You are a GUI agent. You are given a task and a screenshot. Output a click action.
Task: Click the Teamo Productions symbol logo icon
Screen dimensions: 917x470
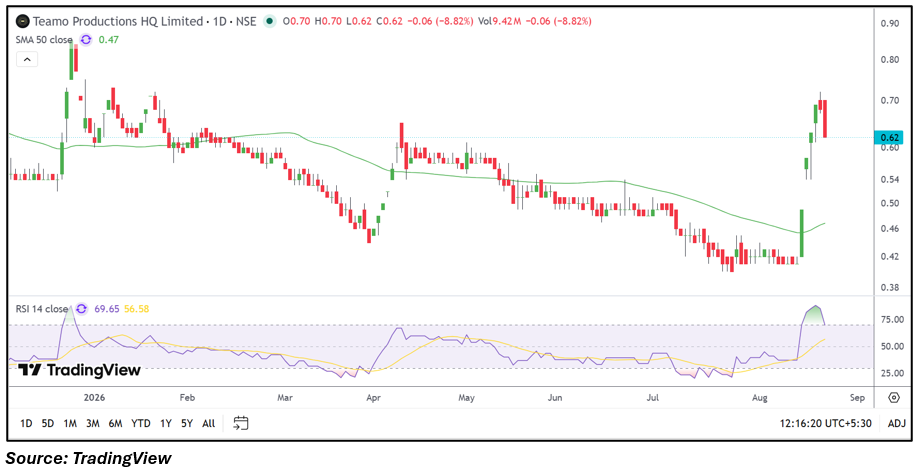click(x=22, y=22)
